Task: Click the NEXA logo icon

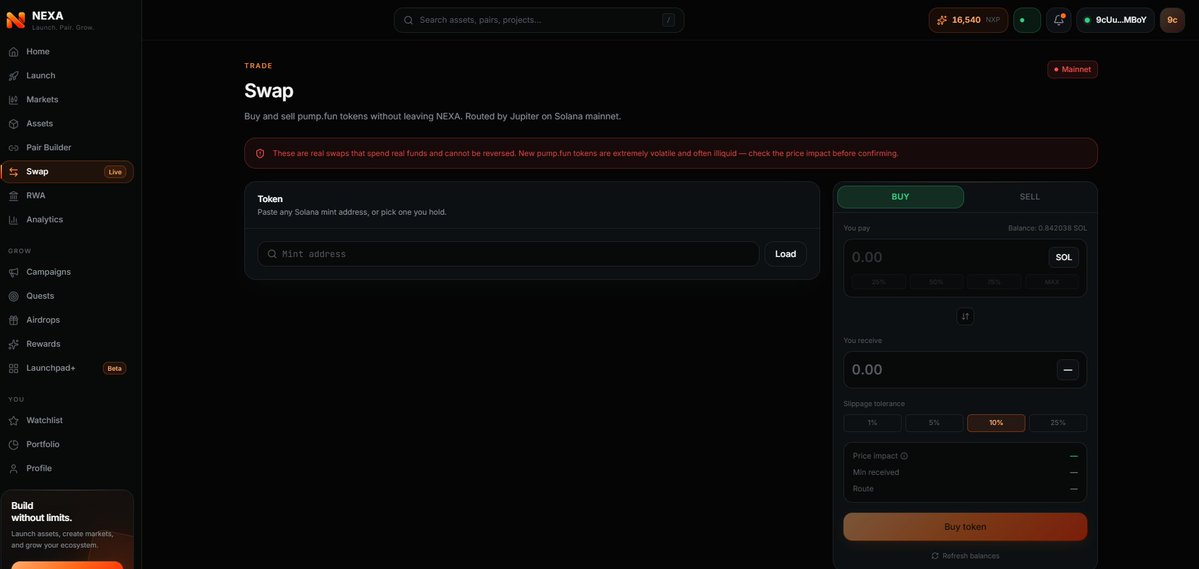Action: pyautogui.click(x=15, y=20)
